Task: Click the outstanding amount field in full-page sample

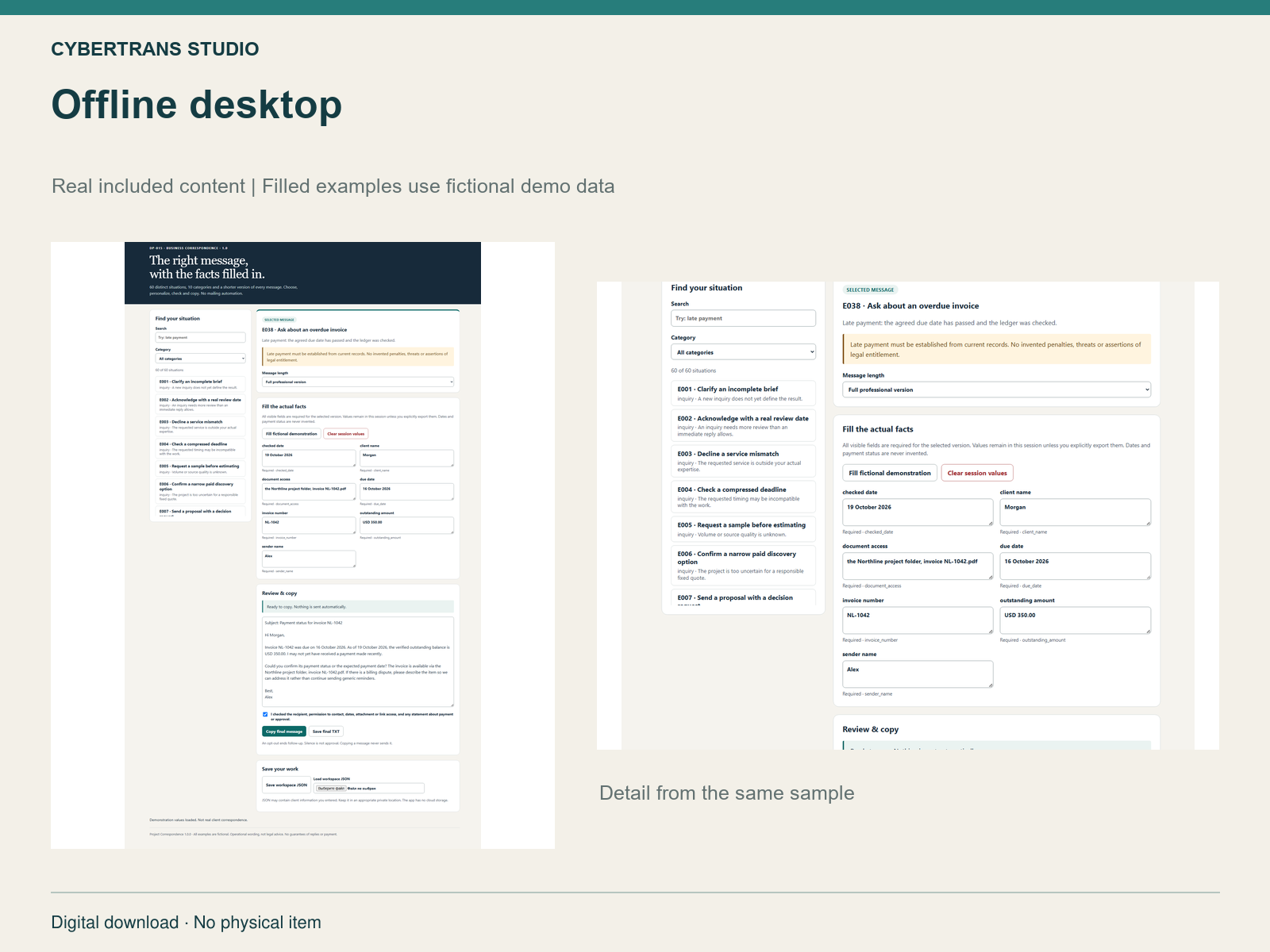Action: coord(406,525)
